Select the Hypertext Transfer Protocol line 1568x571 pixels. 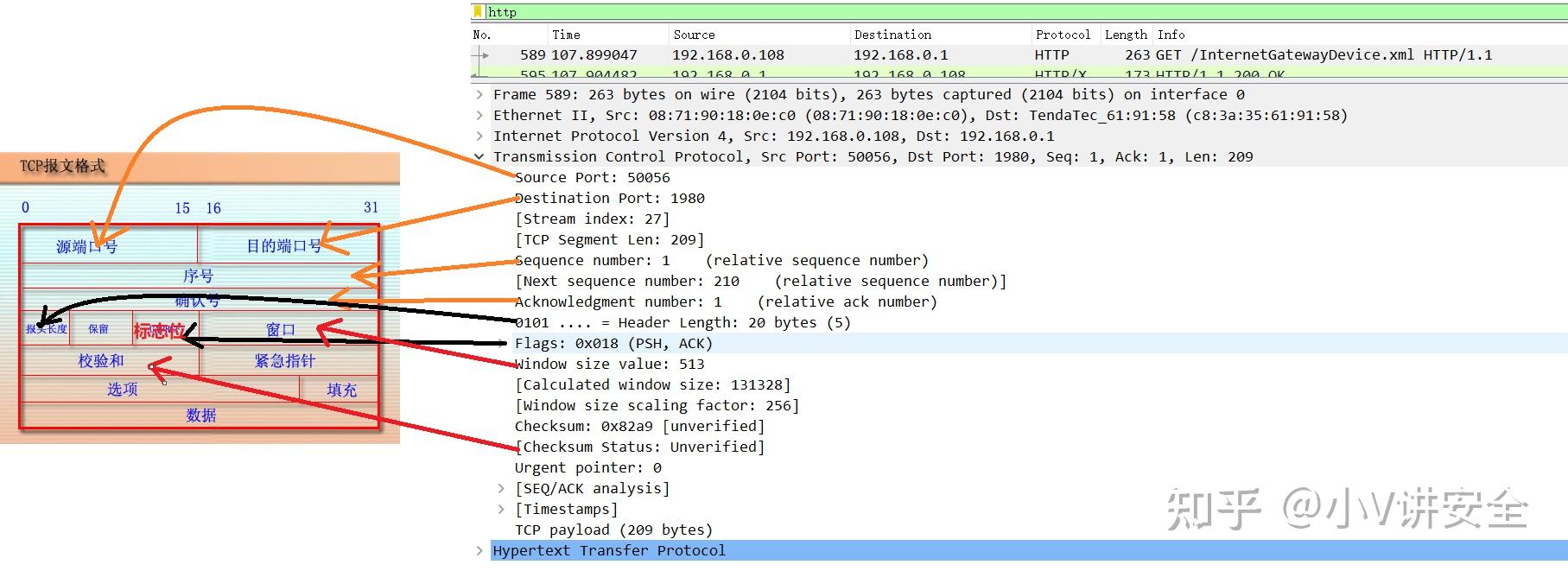click(1028, 550)
